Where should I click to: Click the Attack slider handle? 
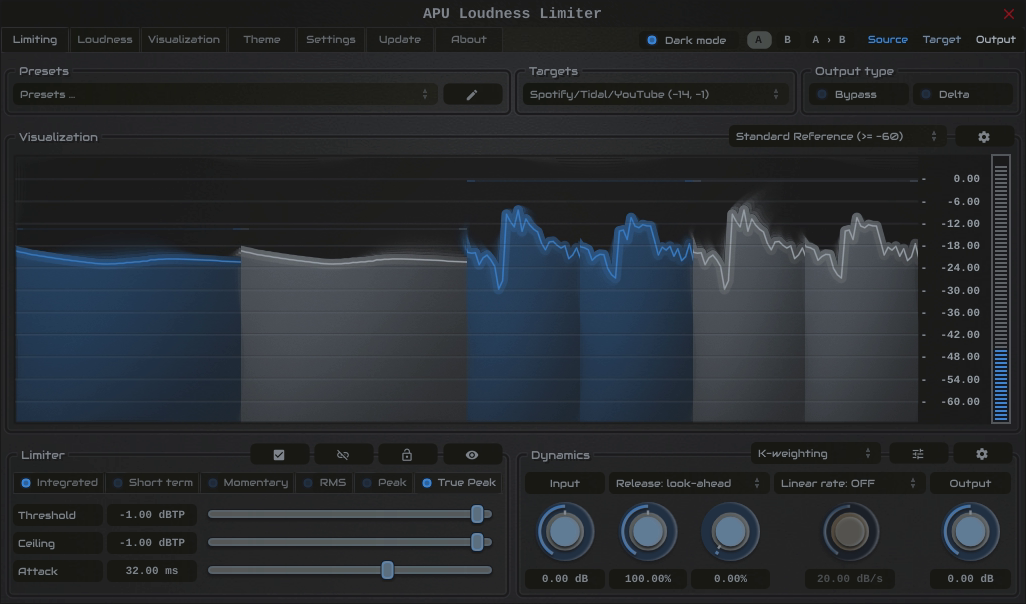pyautogui.click(x=387, y=570)
